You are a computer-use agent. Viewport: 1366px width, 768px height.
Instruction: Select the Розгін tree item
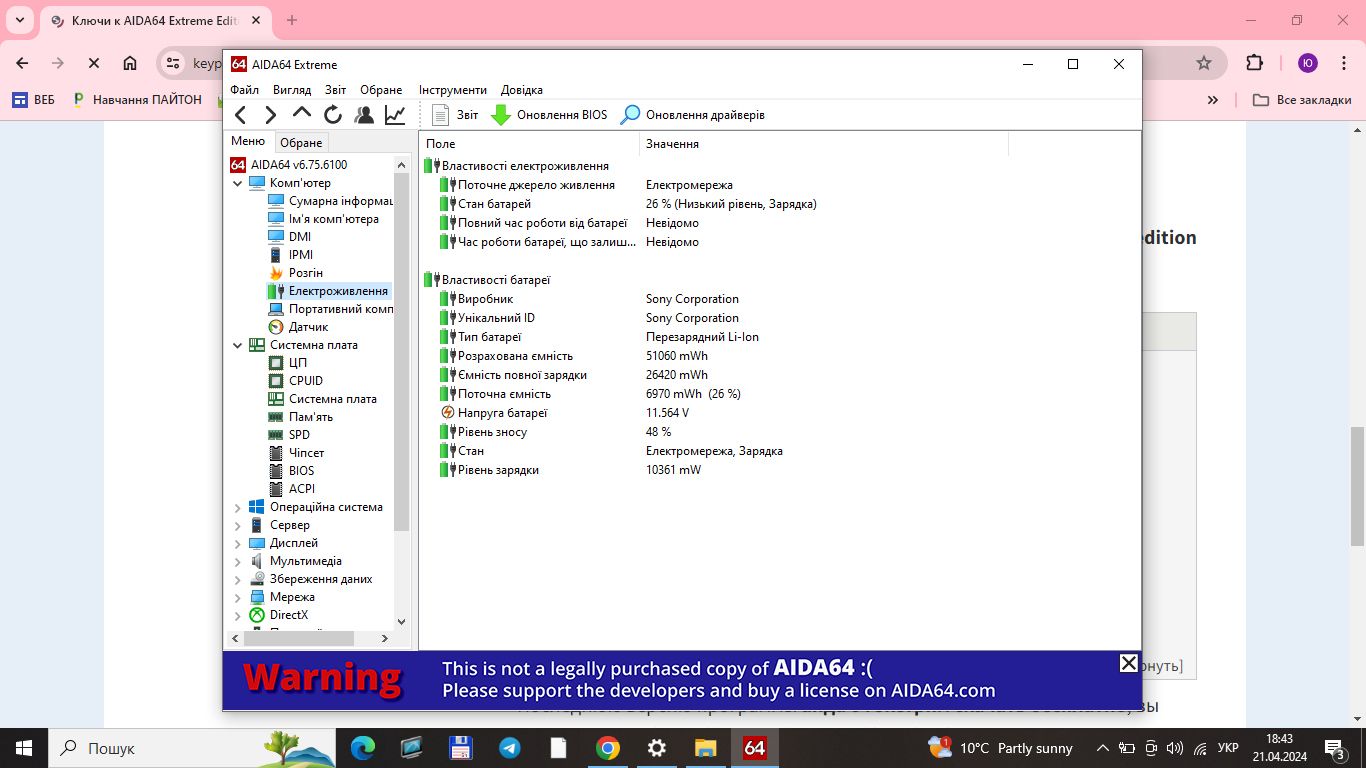[296, 273]
